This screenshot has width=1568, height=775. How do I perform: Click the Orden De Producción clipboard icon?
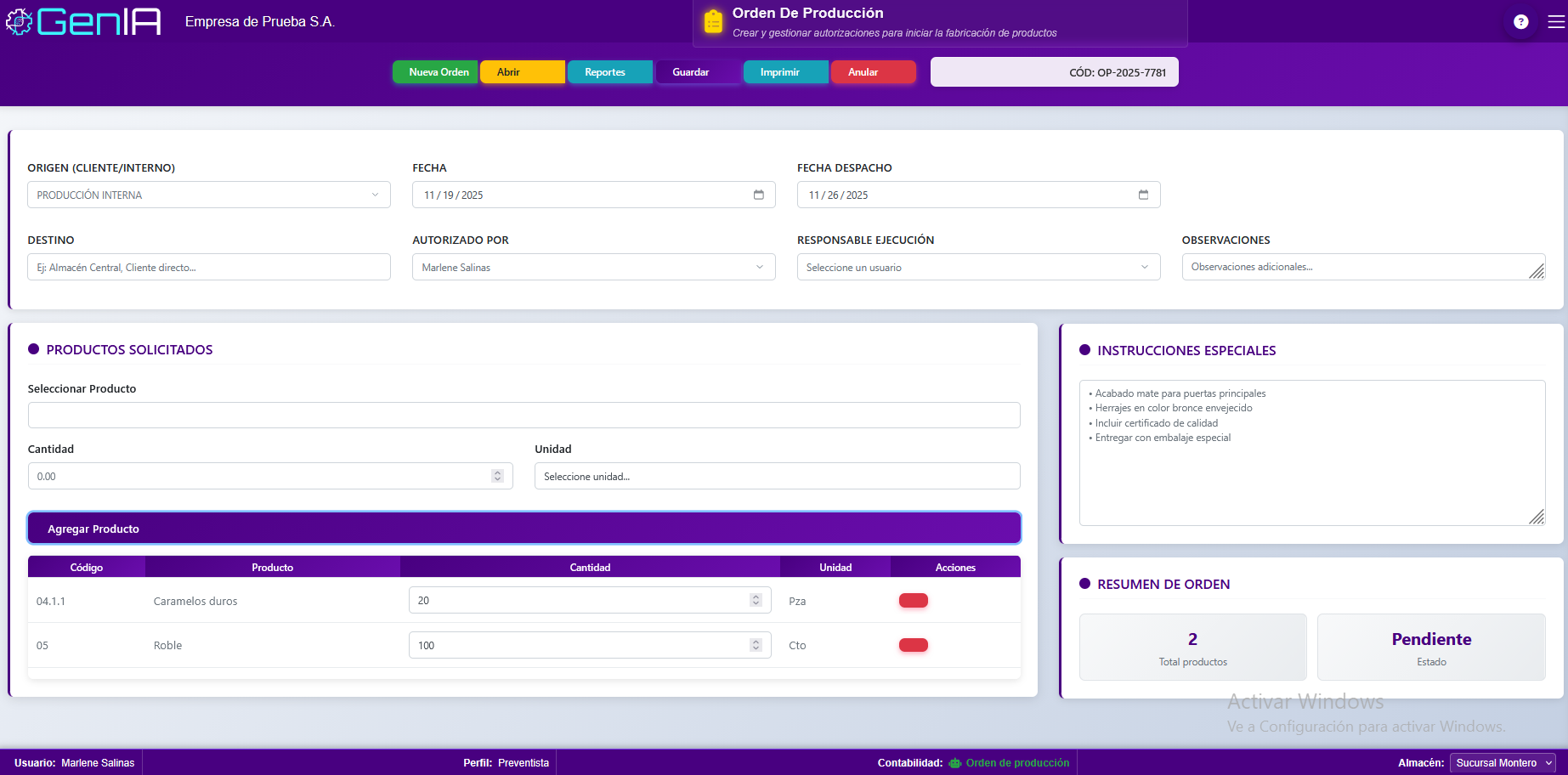713,21
